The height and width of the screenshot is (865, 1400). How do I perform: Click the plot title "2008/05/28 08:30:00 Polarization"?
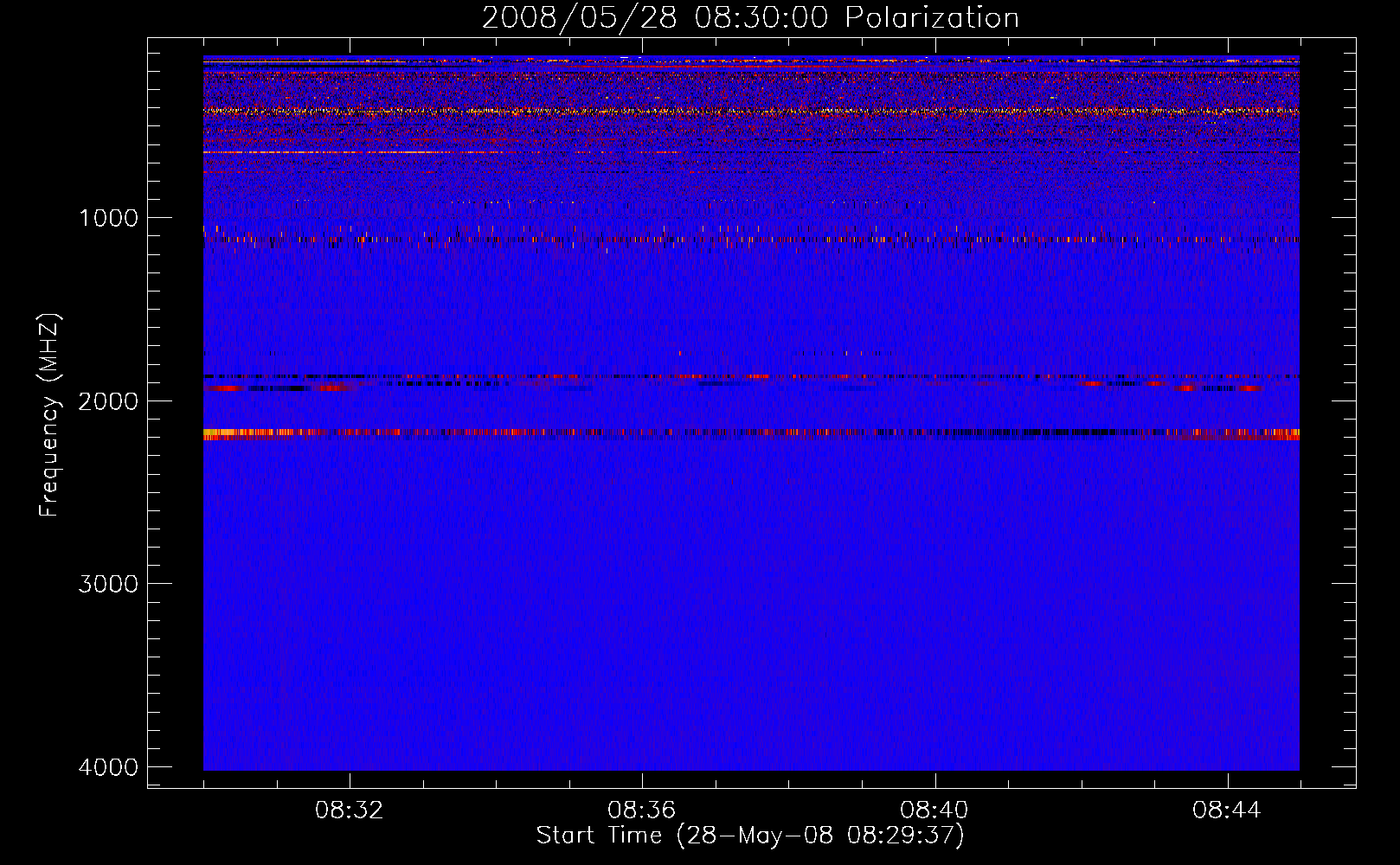point(750,17)
